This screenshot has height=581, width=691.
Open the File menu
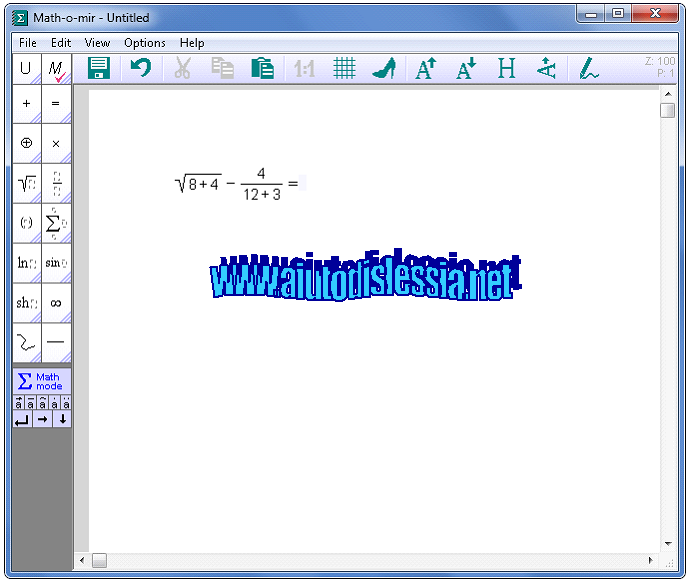click(x=28, y=43)
